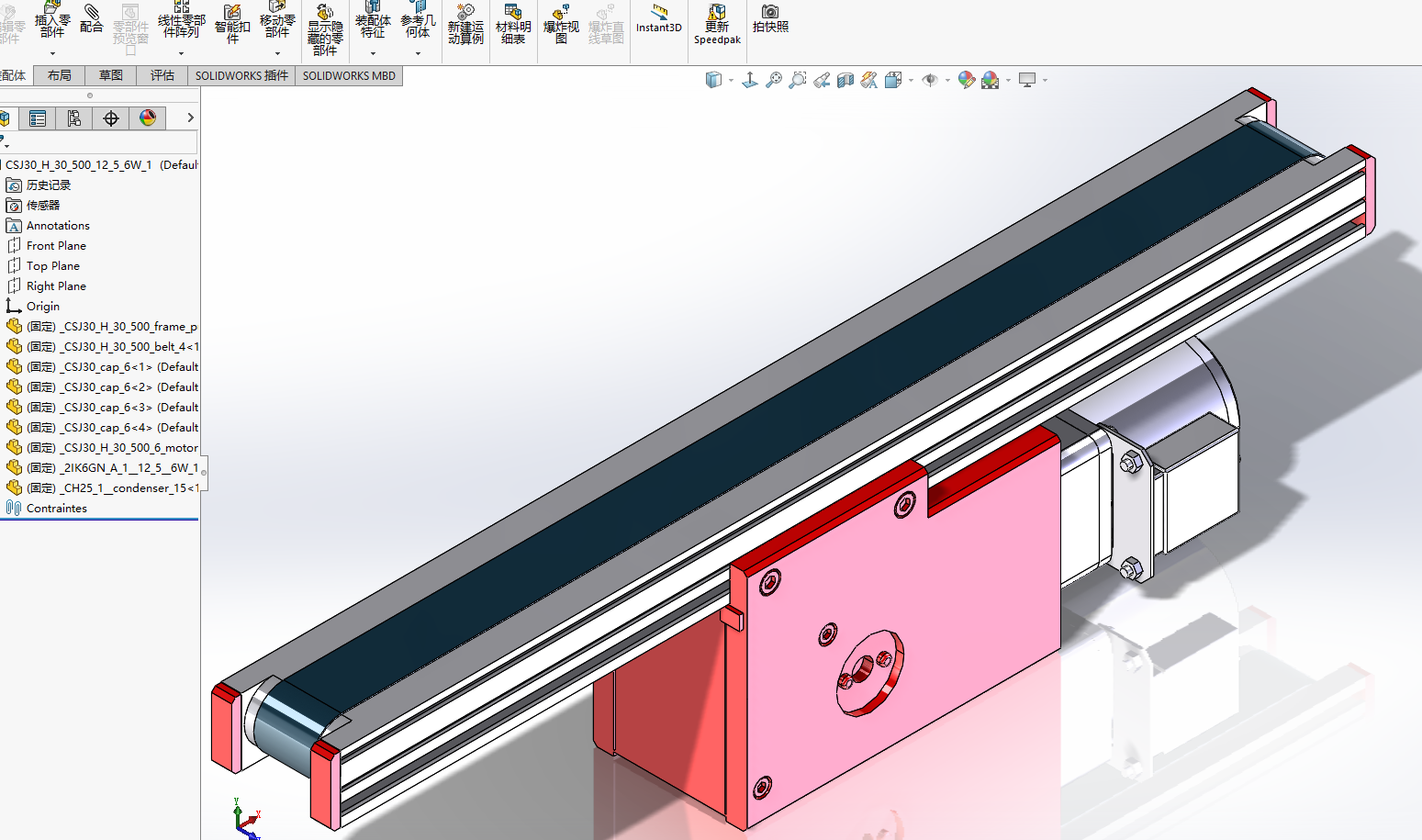
Task: Open the view orientation cube dropdown arrow
Action: [x=731, y=81]
